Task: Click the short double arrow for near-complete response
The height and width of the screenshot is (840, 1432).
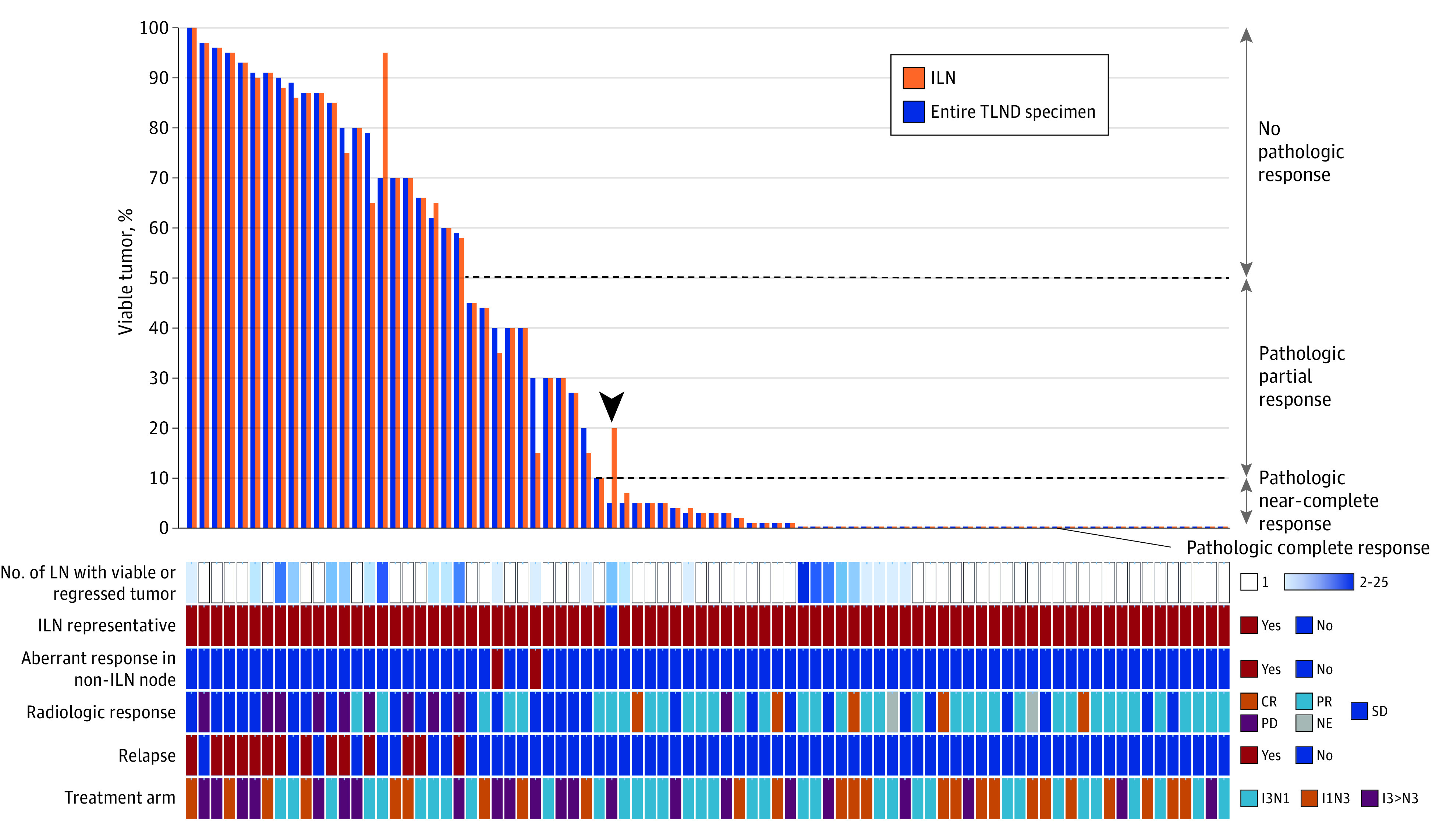Action: pyautogui.click(x=1246, y=501)
